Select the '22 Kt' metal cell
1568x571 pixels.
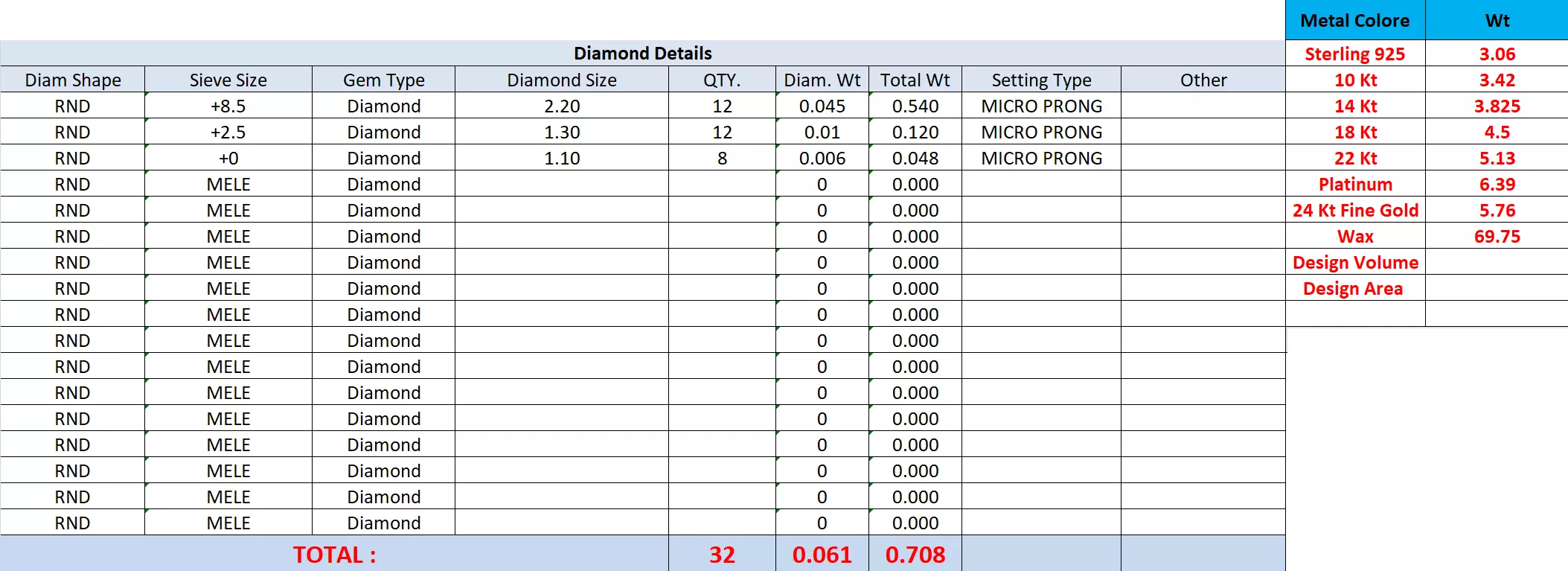point(1355,158)
